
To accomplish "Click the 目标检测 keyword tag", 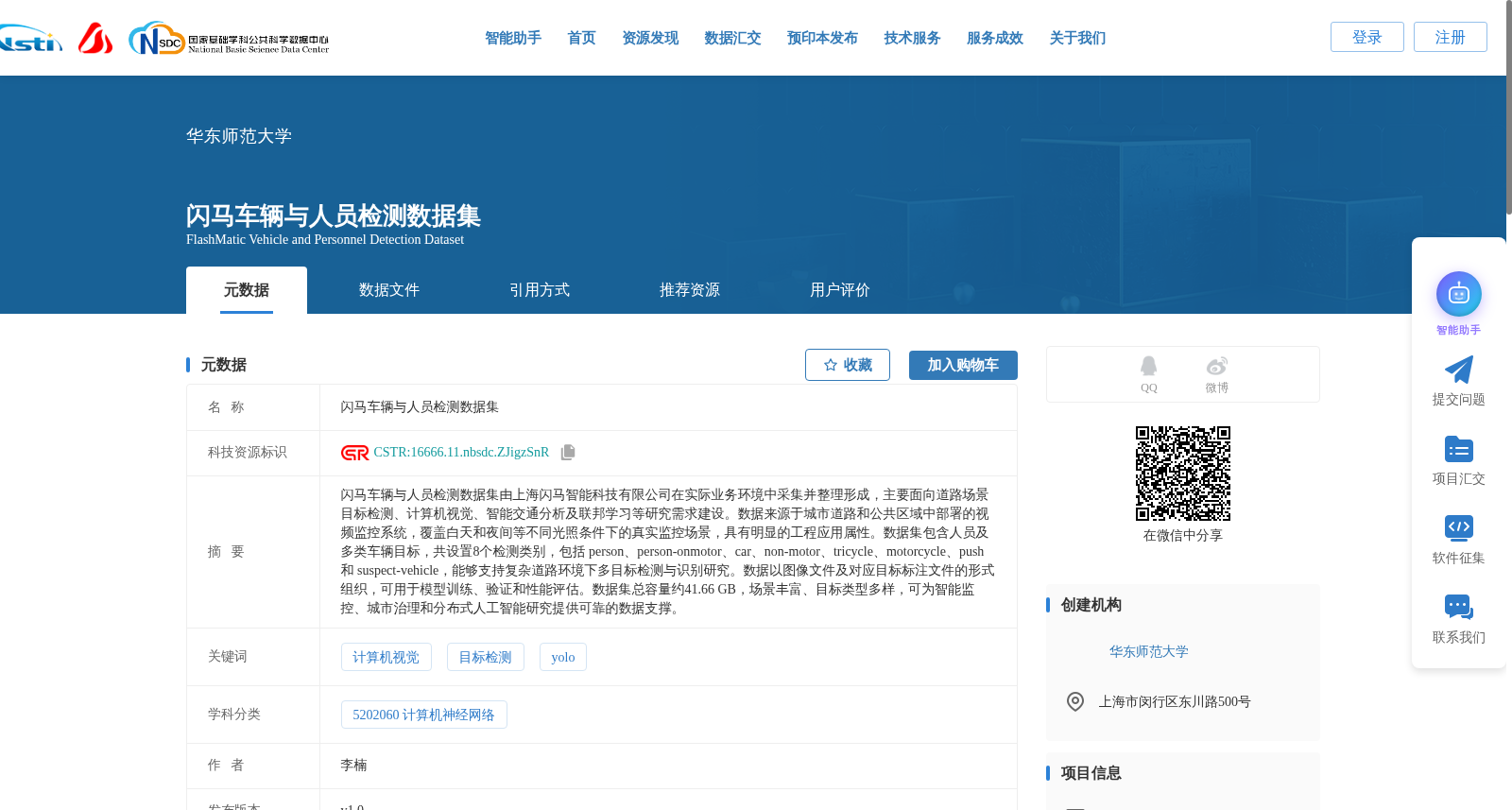I will pyautogui.click(x=485, y=657).
